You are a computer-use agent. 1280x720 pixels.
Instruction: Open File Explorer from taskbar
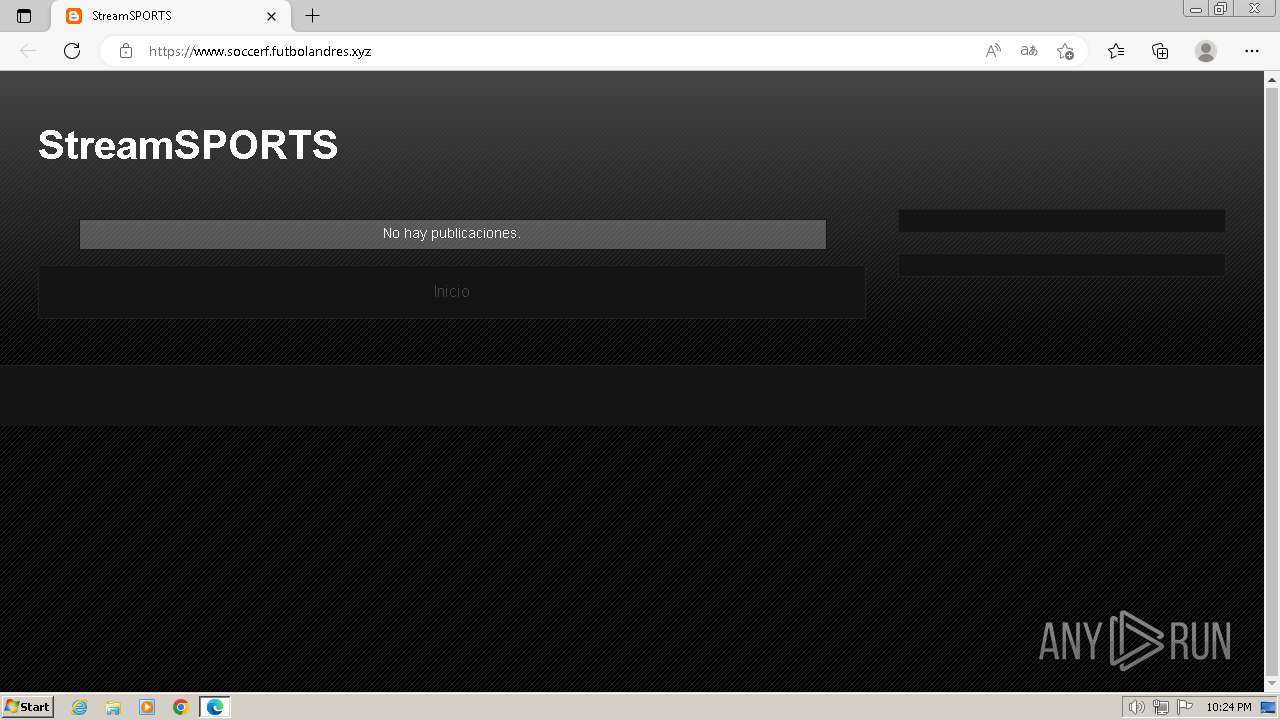(113, 707)
